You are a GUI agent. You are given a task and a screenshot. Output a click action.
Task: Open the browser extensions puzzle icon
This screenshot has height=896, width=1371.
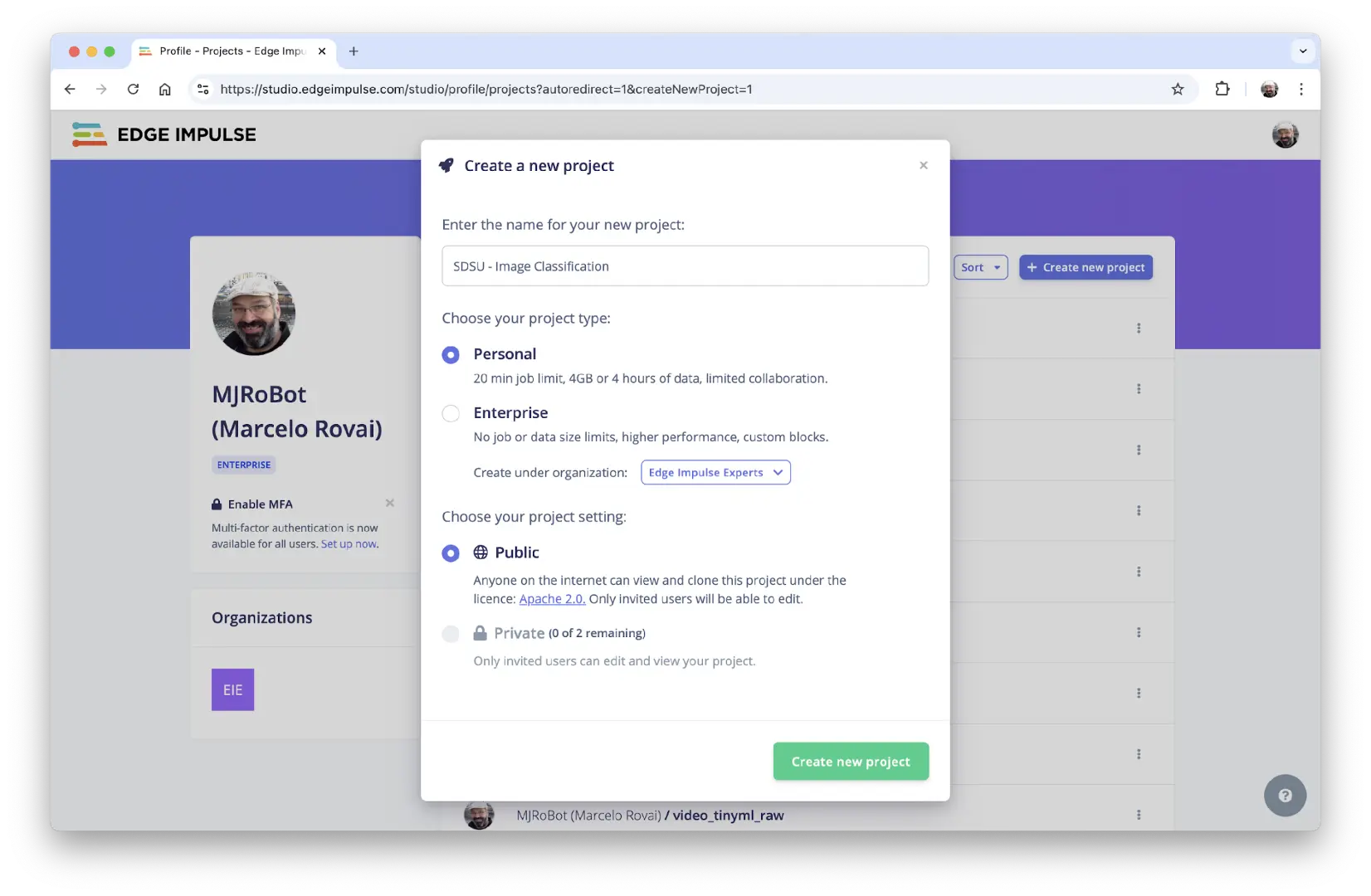(1222, 90)
